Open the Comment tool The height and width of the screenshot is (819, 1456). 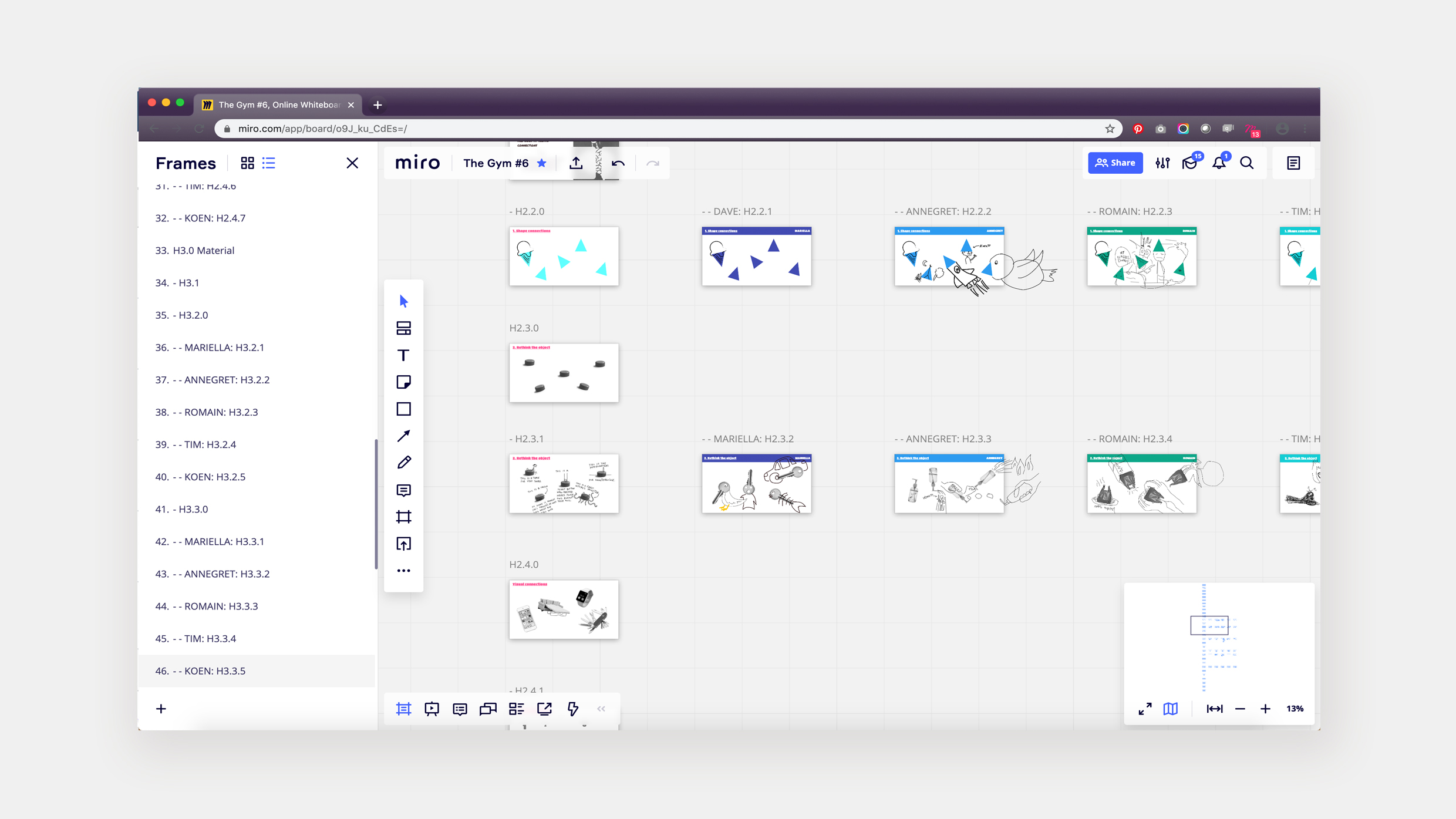pyautogui.click(x=403, y=490)
